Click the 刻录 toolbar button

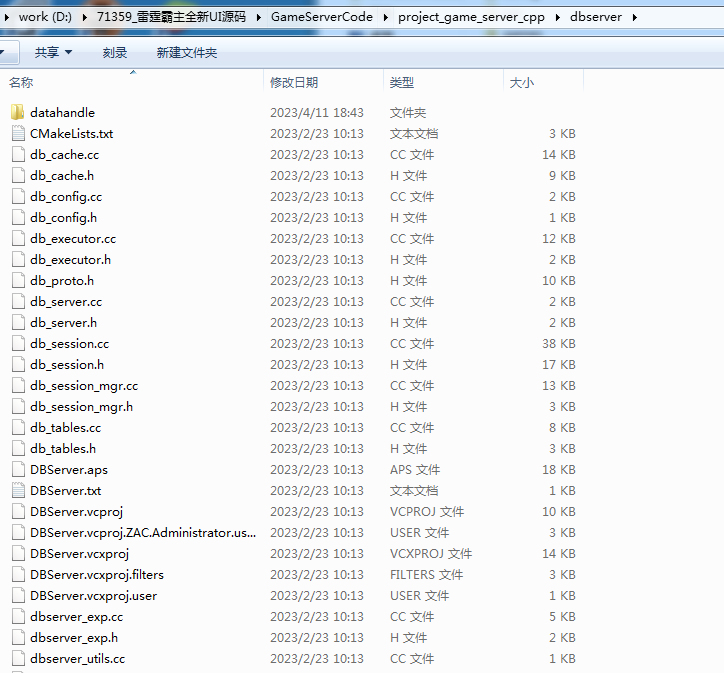pos(114,52)
